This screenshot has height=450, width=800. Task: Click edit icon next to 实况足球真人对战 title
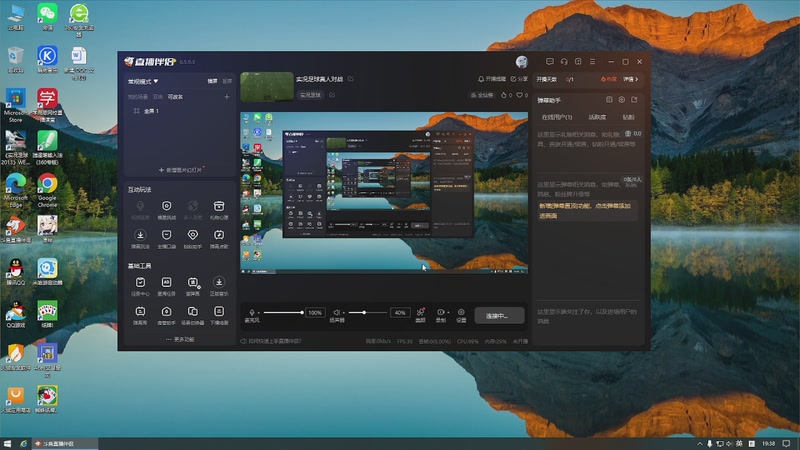click(x=351, y=79)
